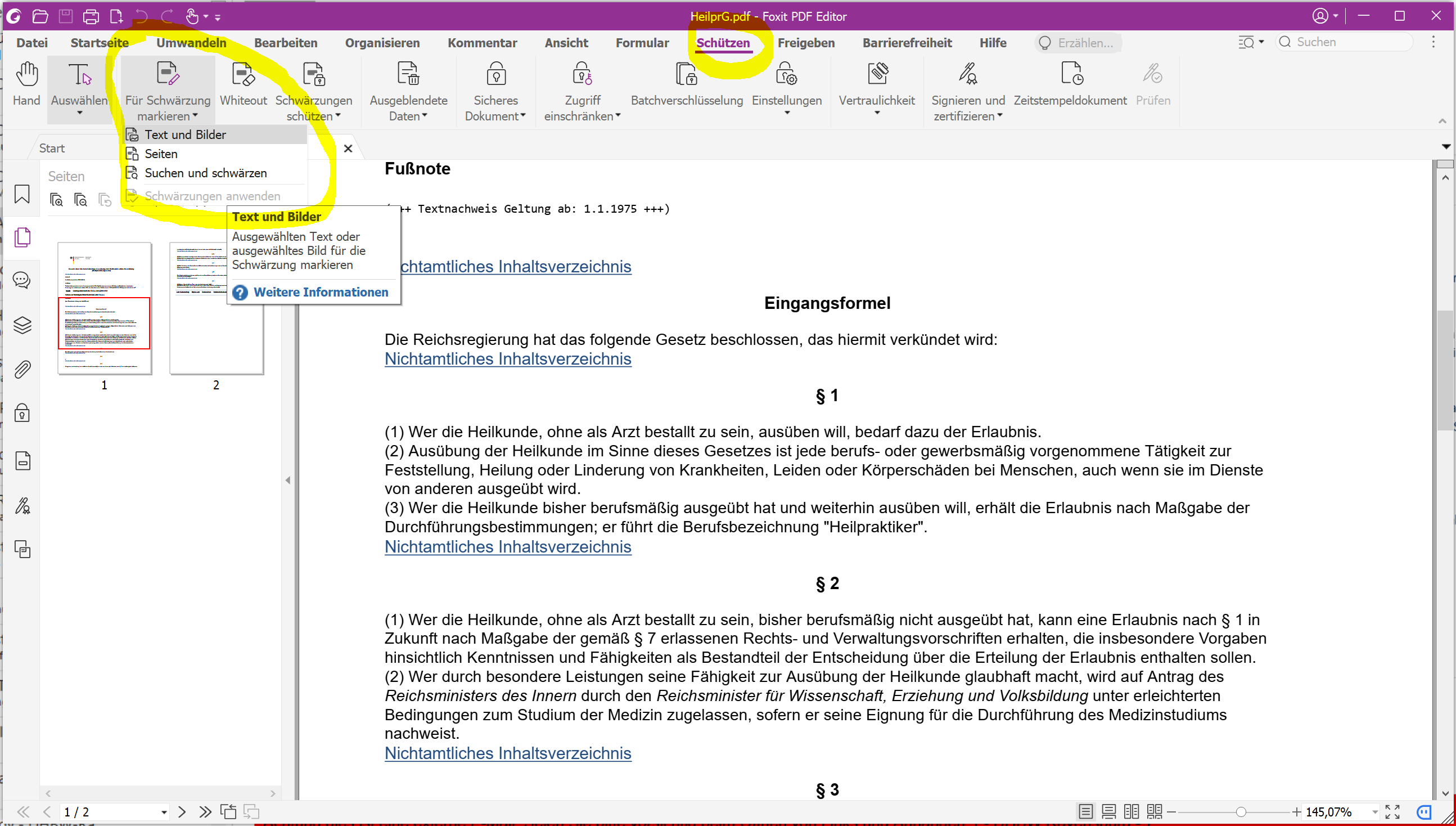1456x826 pixels.
Task: Show the pages panel icon in sidebar
Action: click(x=22, y=237)
